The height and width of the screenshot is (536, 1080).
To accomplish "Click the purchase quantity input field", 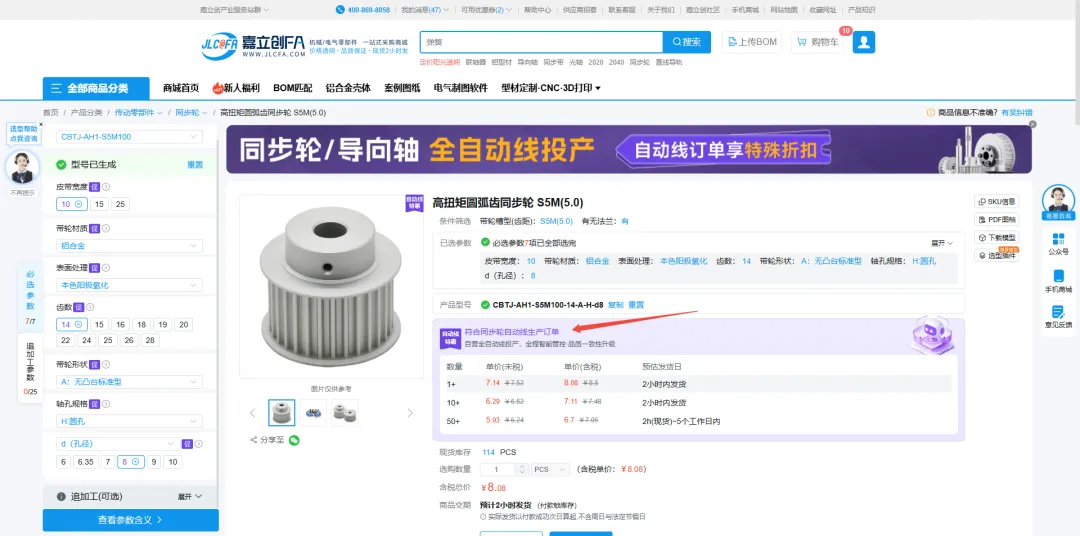I will coord(504,469).
